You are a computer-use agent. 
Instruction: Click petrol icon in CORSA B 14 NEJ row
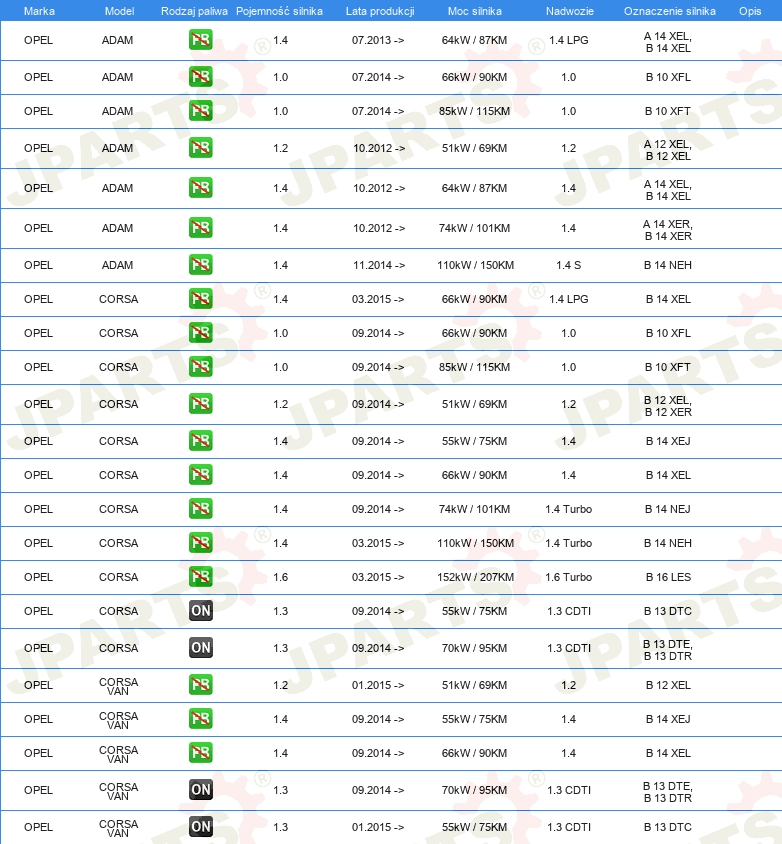201,509
